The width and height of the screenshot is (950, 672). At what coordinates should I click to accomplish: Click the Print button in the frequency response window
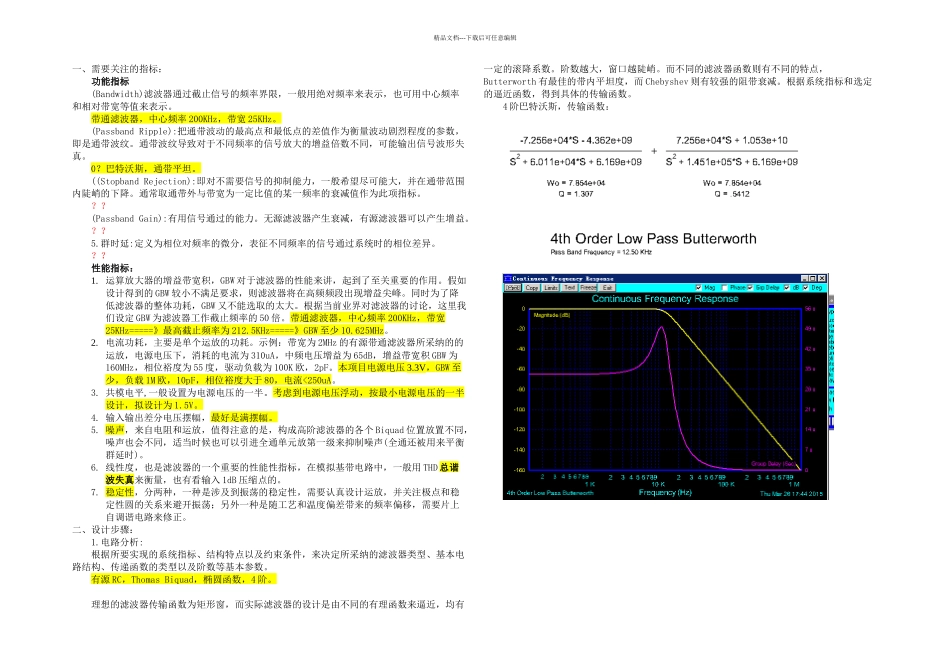click(x=513, y=288)
